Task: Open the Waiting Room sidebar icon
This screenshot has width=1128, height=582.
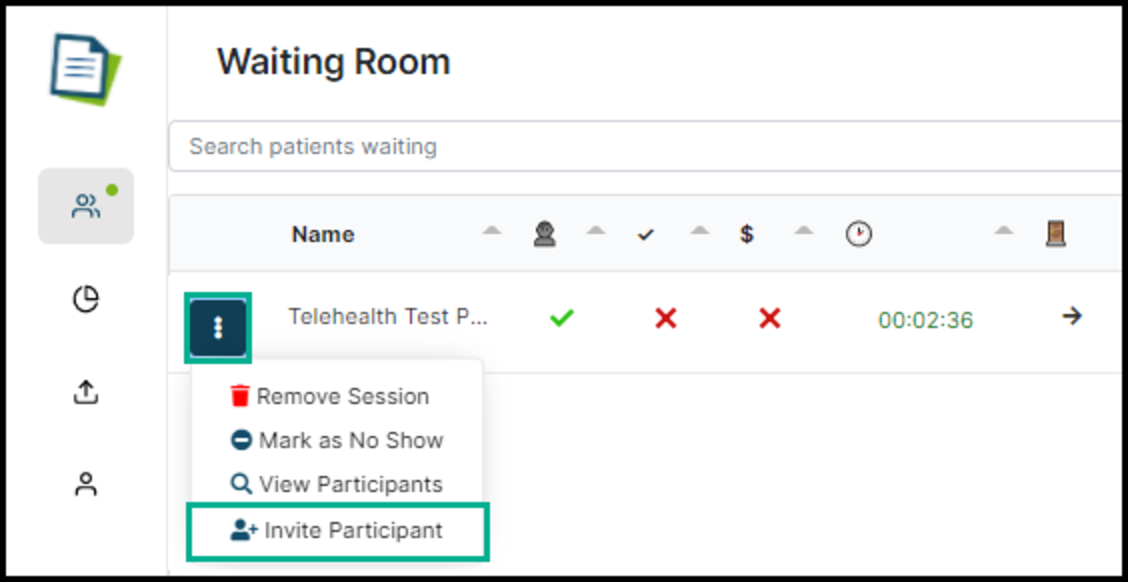Action: click(x=86, y=207)
